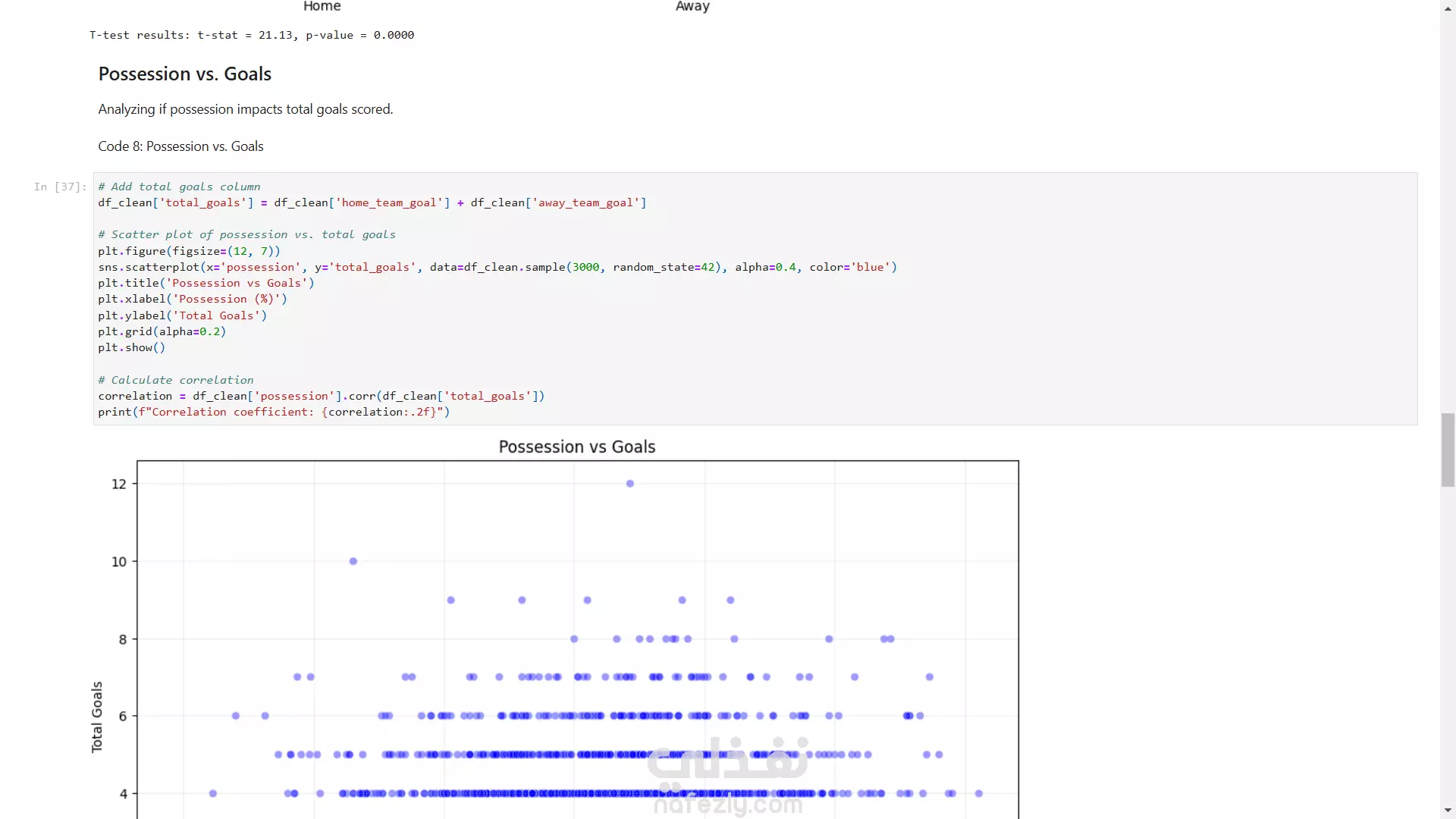Click the nafezly.com watermark on the chart

click(x=727, y=804)
